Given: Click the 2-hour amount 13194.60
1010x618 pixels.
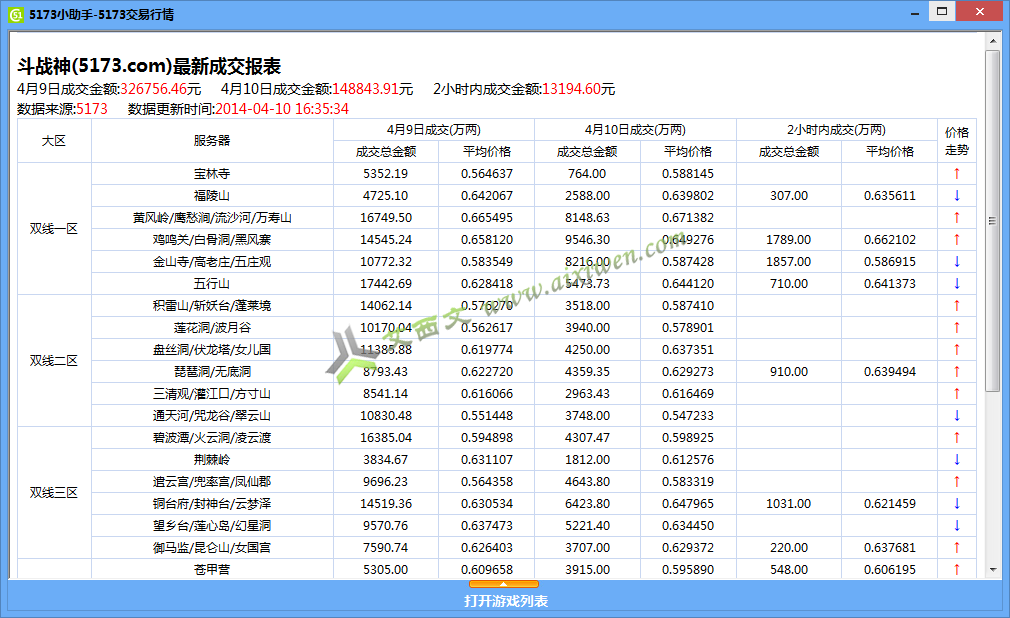Looking at the screenshot, I should click(571, 89).
